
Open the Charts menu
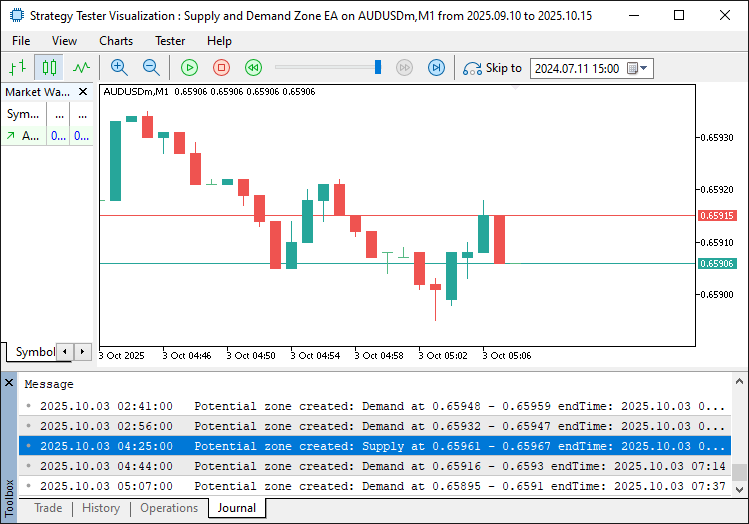point(116,41)
